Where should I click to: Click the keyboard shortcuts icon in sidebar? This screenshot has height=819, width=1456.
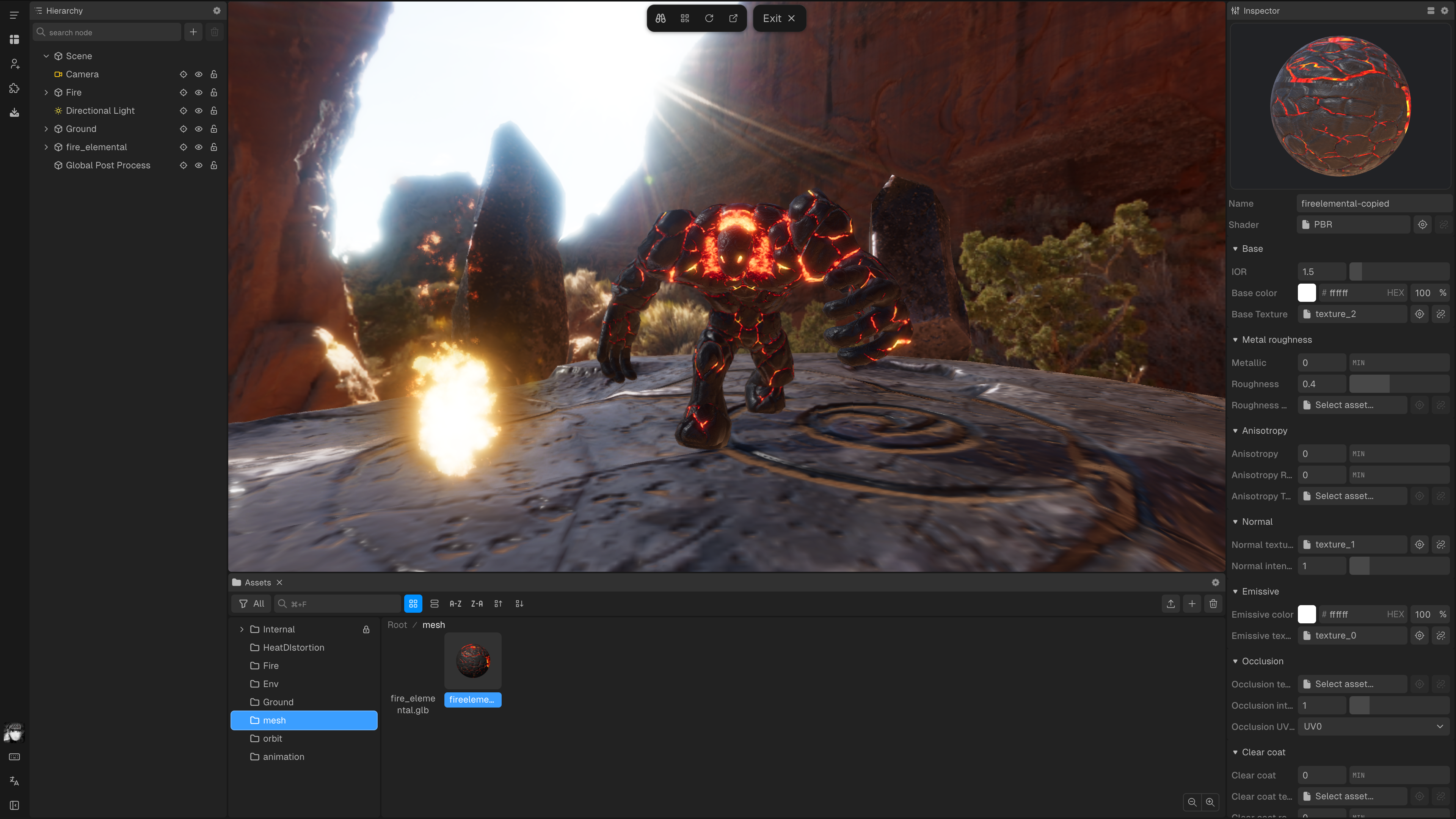[x=14, y=757]
